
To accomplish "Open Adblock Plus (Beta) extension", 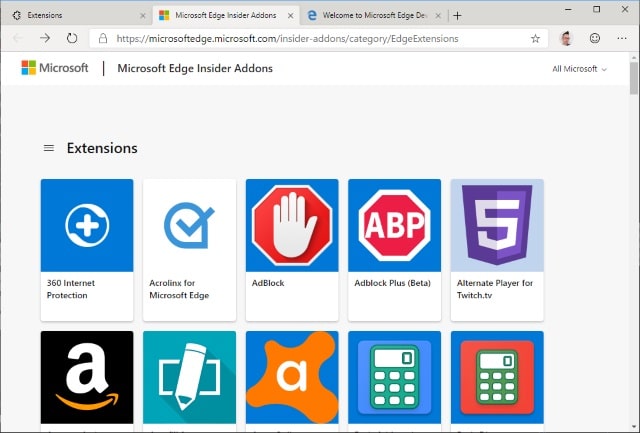I will pyautogui.click(x=393, y=225).
